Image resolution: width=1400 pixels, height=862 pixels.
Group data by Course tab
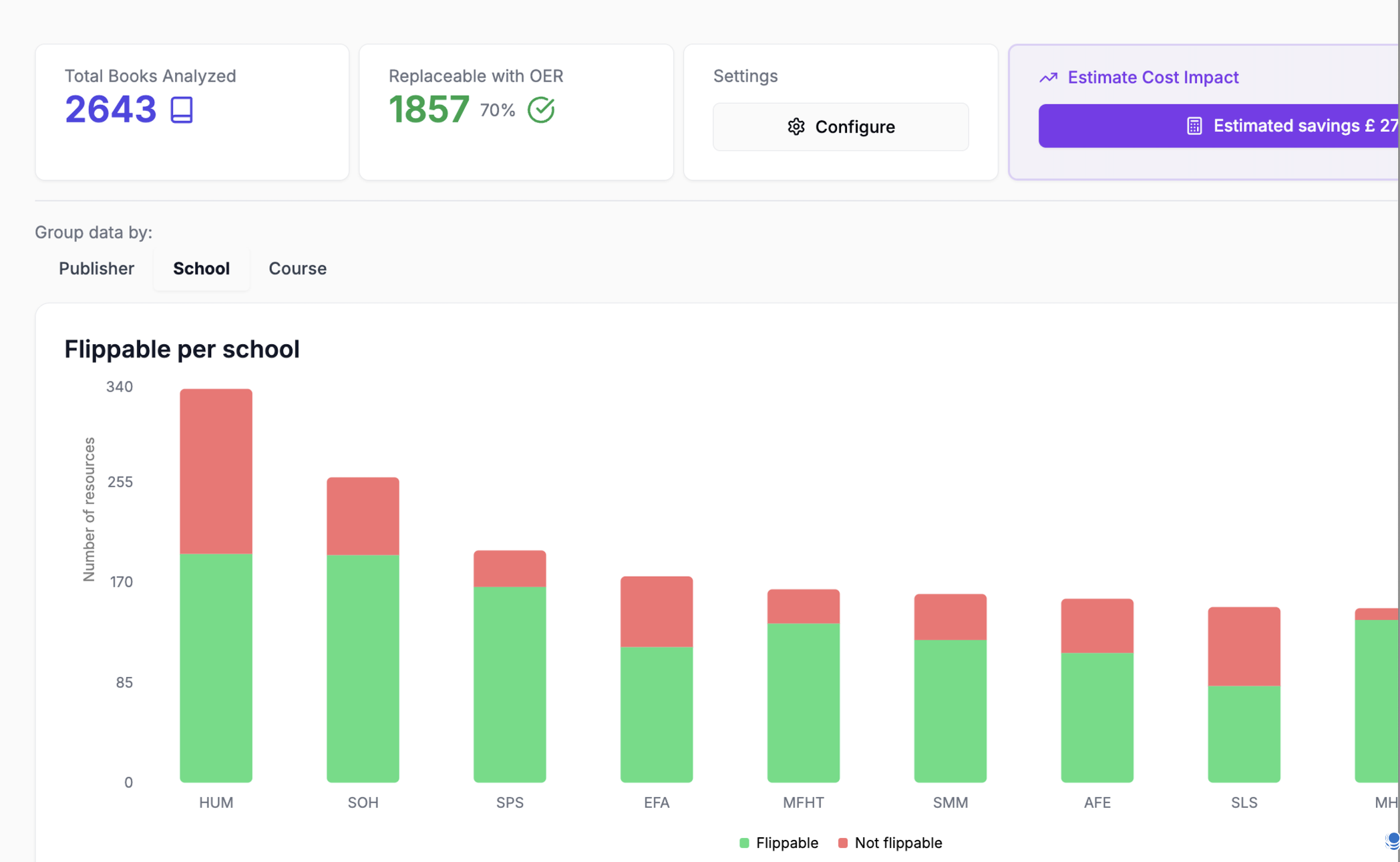coord(297,269)
